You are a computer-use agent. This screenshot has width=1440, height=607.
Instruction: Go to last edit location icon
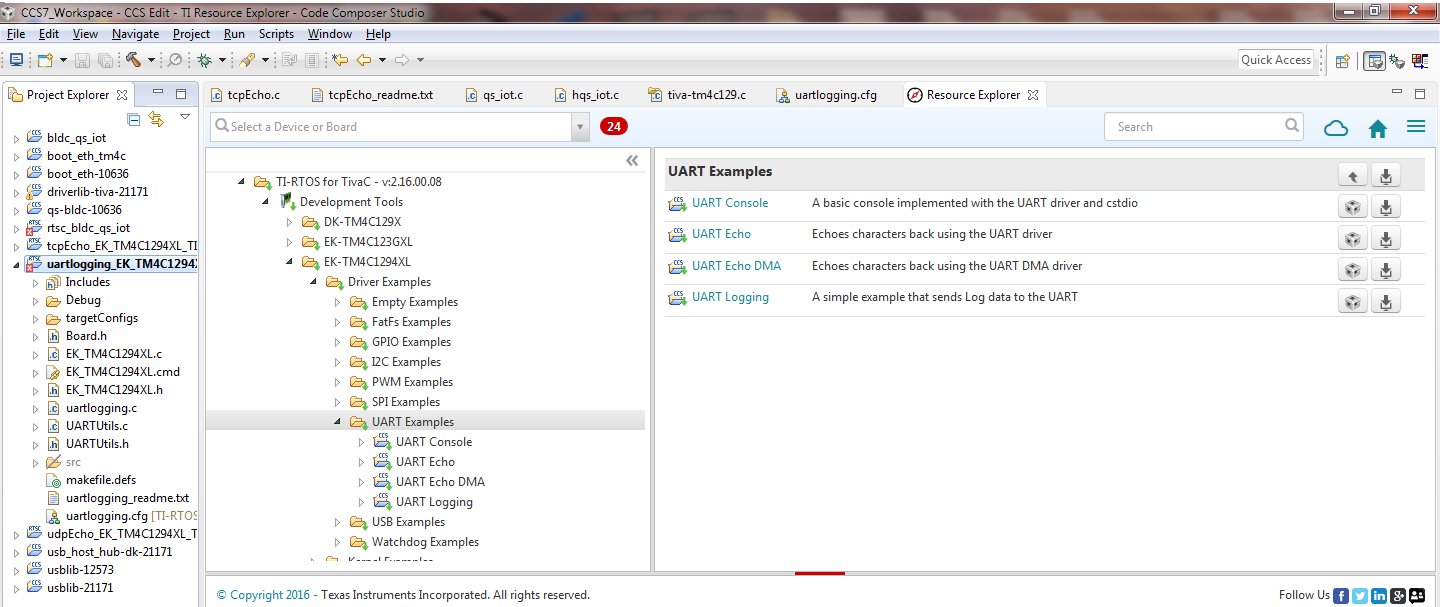point(340,60)
